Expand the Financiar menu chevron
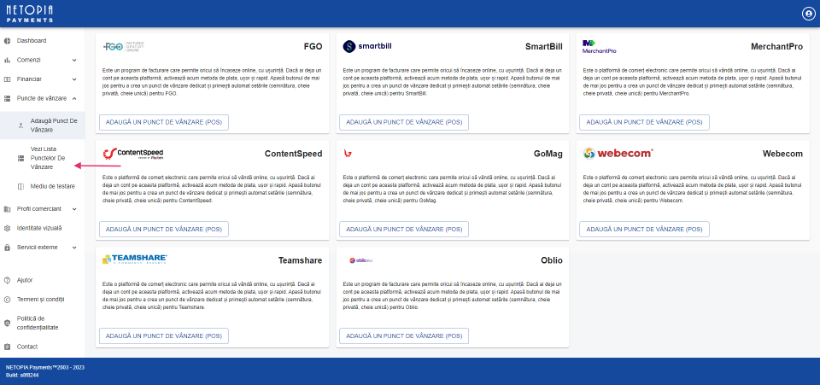This screenshot has width=820, height=385. click(x=74, y=80)
